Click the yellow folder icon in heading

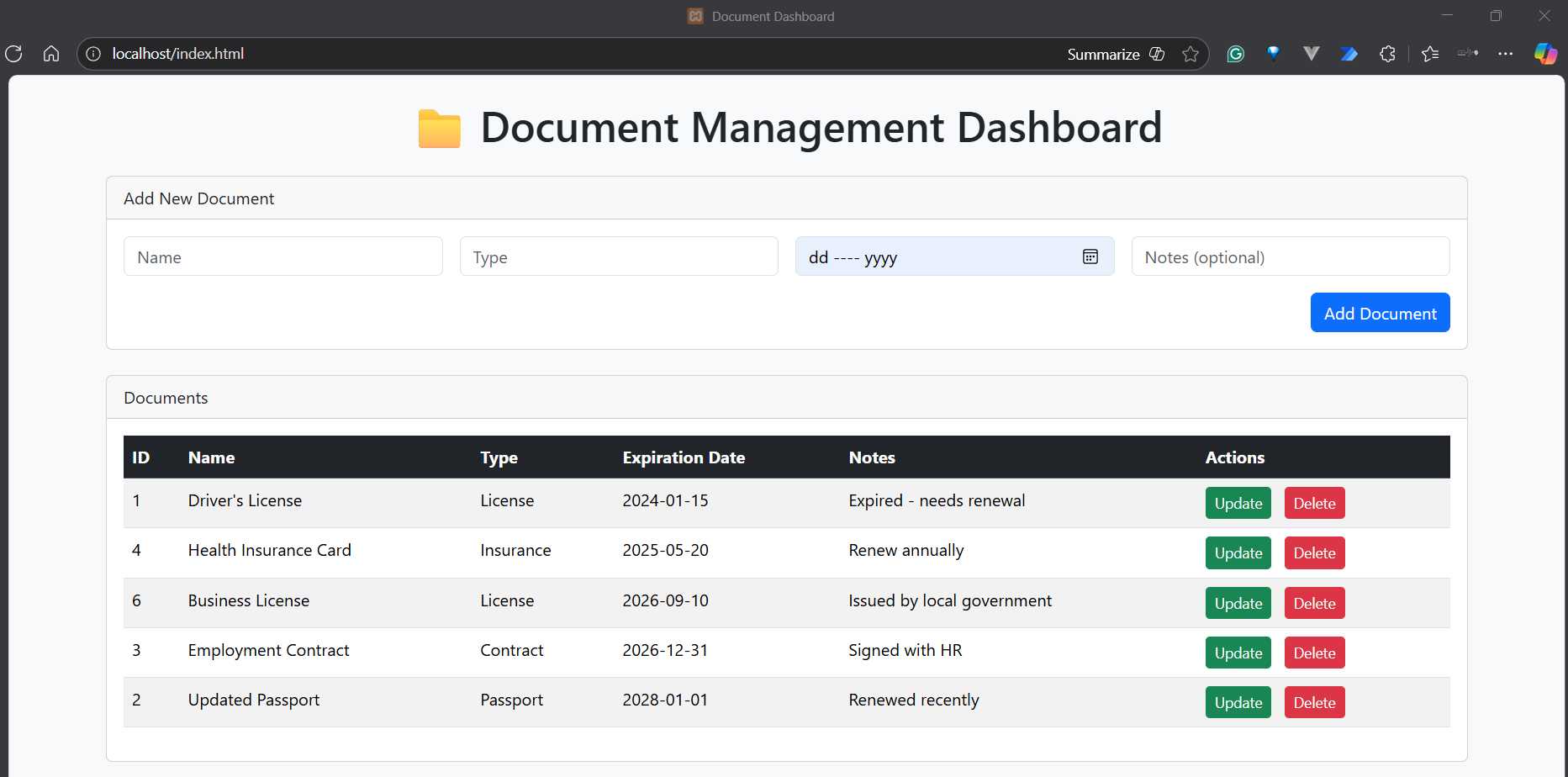pos(440,129)
